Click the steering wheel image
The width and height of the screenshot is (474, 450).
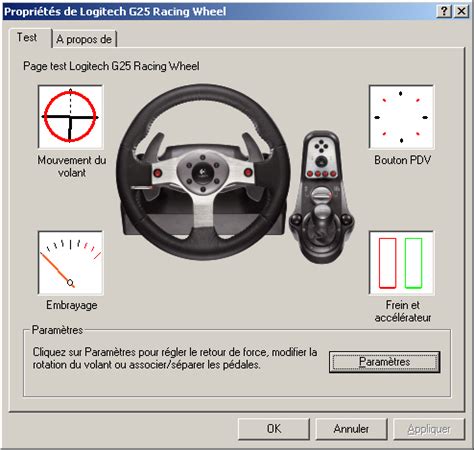point(203,172)
